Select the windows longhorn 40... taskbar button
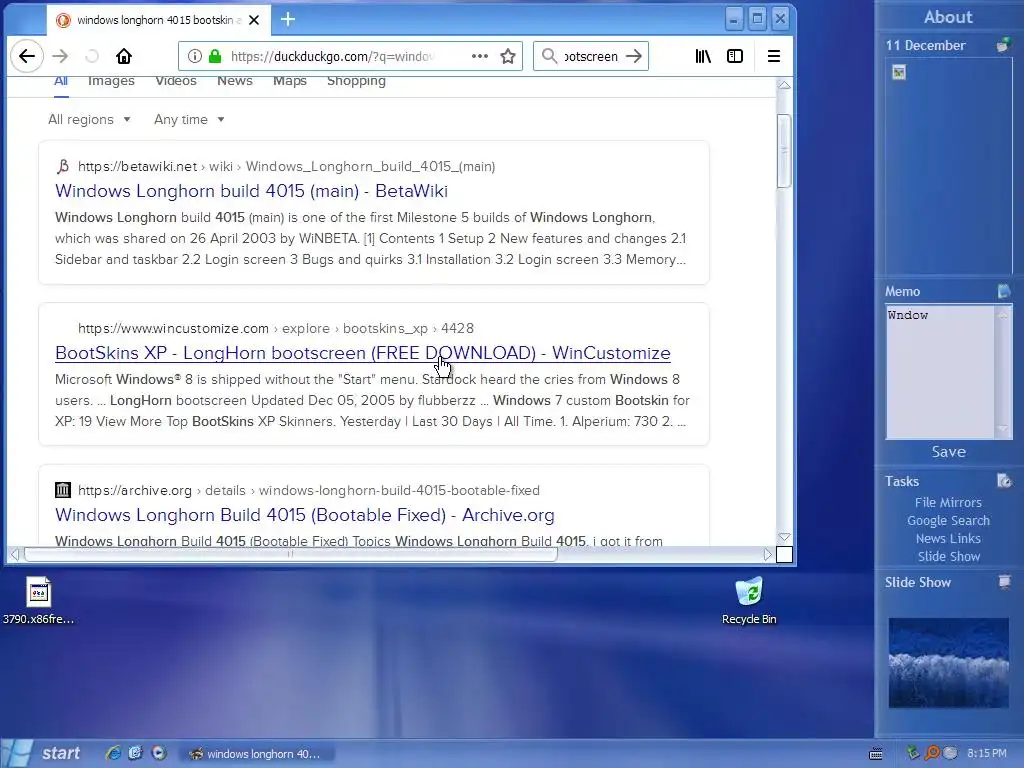Screen dimensions: 1024x768 coord(256,754)
